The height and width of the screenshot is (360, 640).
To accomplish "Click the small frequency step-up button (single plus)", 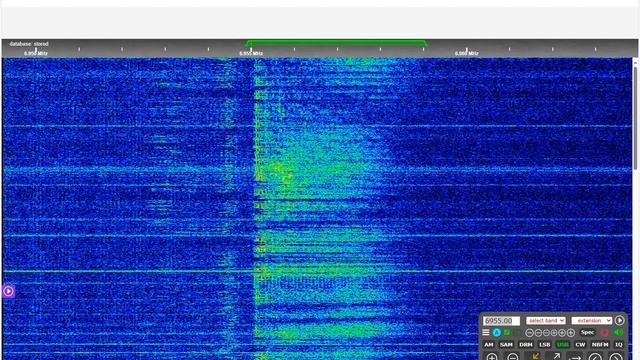I will tap(554, 333).
